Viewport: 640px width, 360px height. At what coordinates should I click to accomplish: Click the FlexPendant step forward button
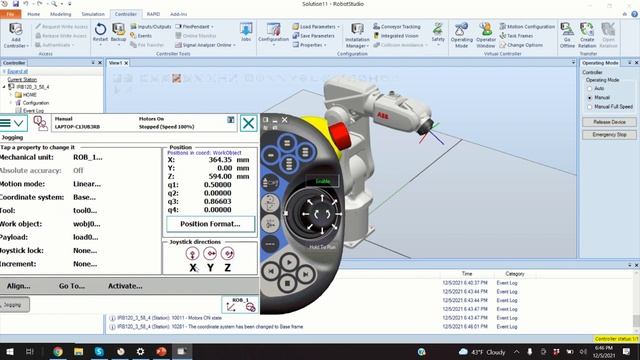point(305,274)
